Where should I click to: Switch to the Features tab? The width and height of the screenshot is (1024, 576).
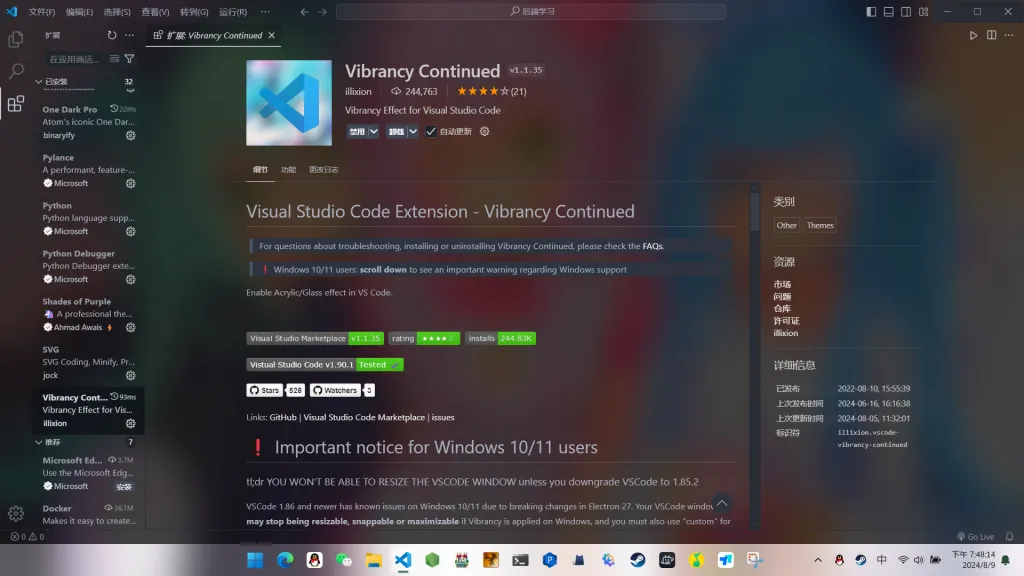point(288,170)
